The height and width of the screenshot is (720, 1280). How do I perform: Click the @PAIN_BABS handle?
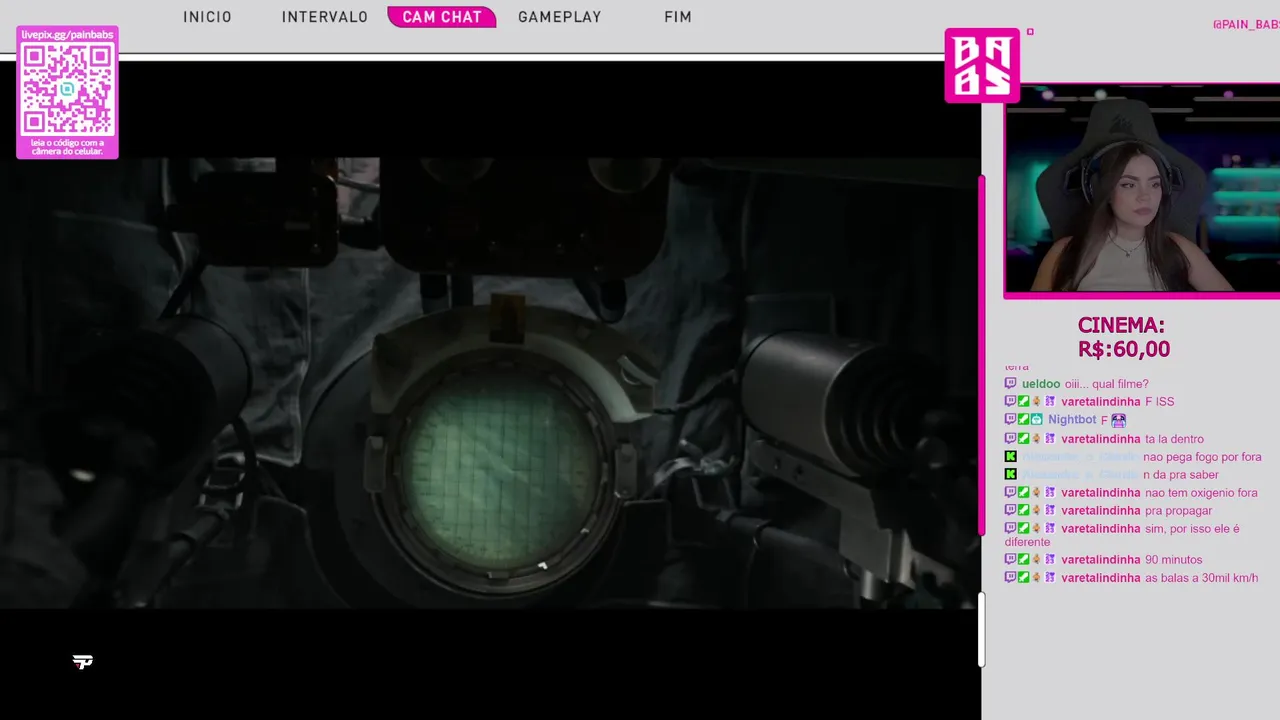(x=1246, y=24)
